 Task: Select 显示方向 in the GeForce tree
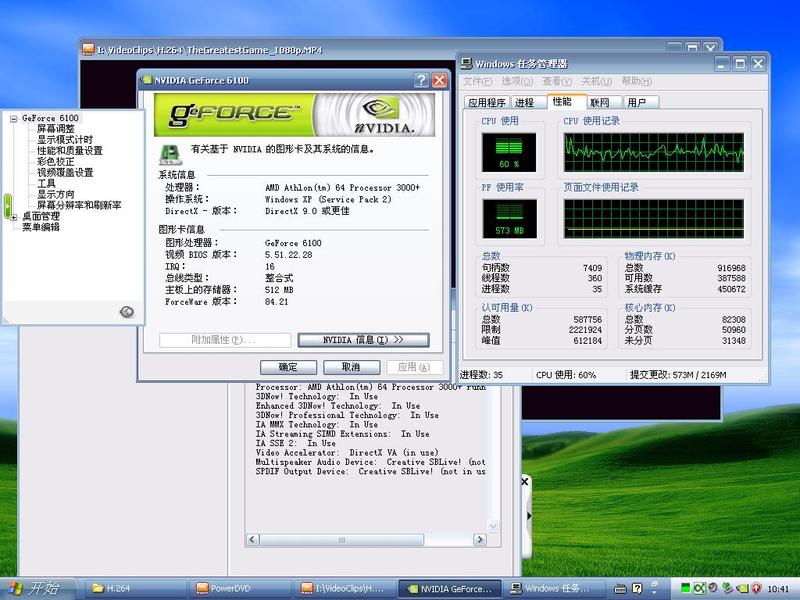coord(56,194)
